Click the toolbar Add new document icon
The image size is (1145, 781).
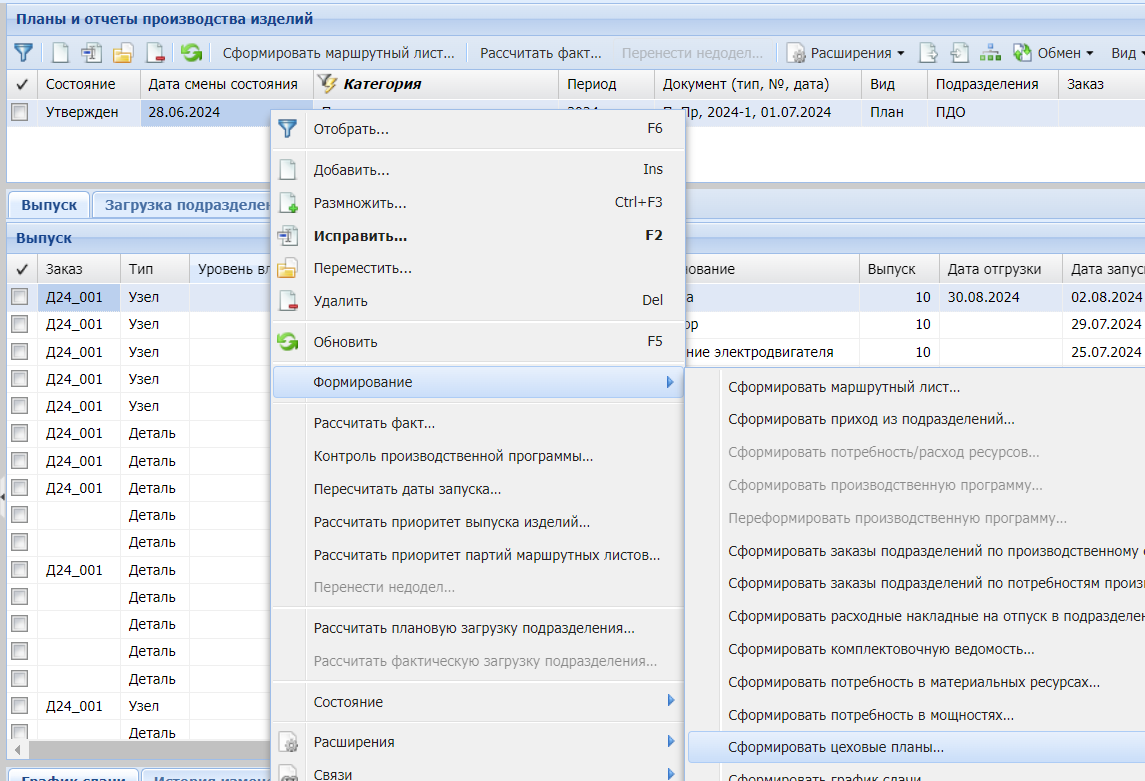(61, 53)
